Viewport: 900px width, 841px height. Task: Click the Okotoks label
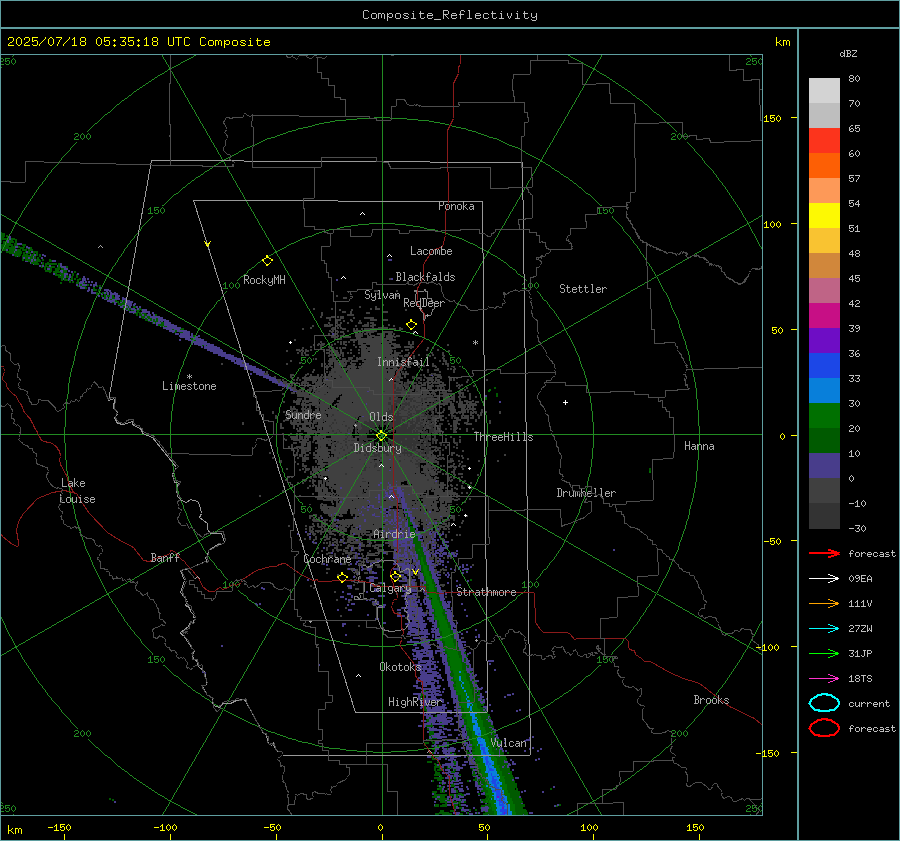(400, 667)
